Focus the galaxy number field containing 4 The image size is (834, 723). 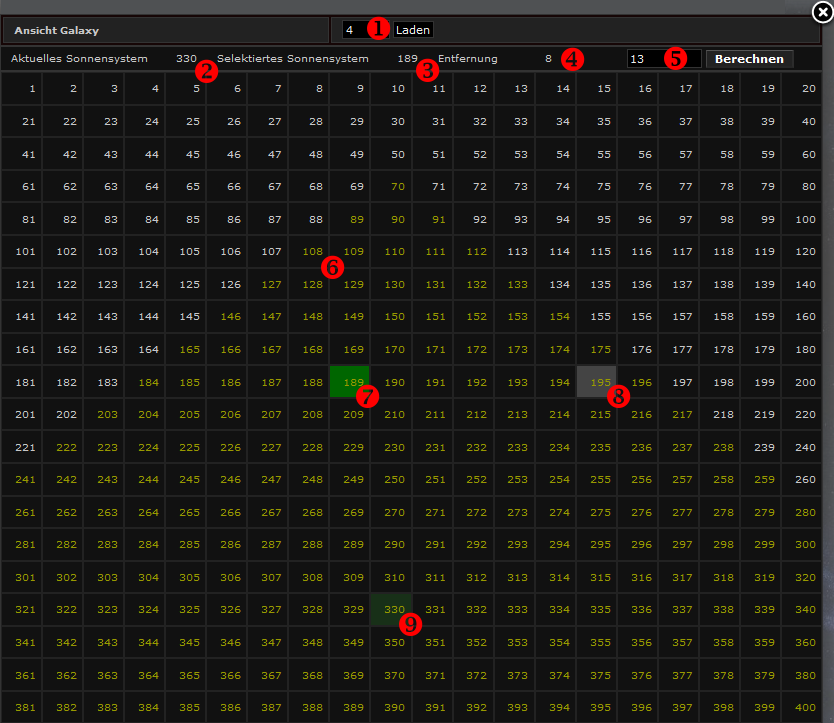point(365,30)
